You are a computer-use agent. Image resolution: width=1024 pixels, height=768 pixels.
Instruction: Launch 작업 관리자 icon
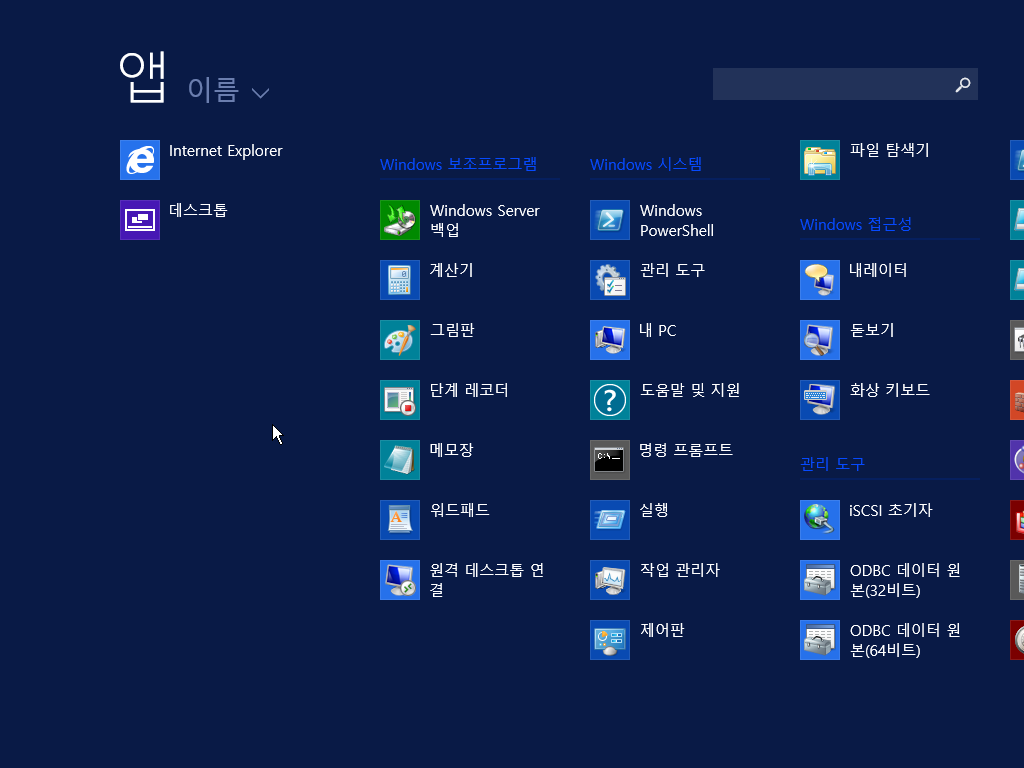[x=610, y=581]
